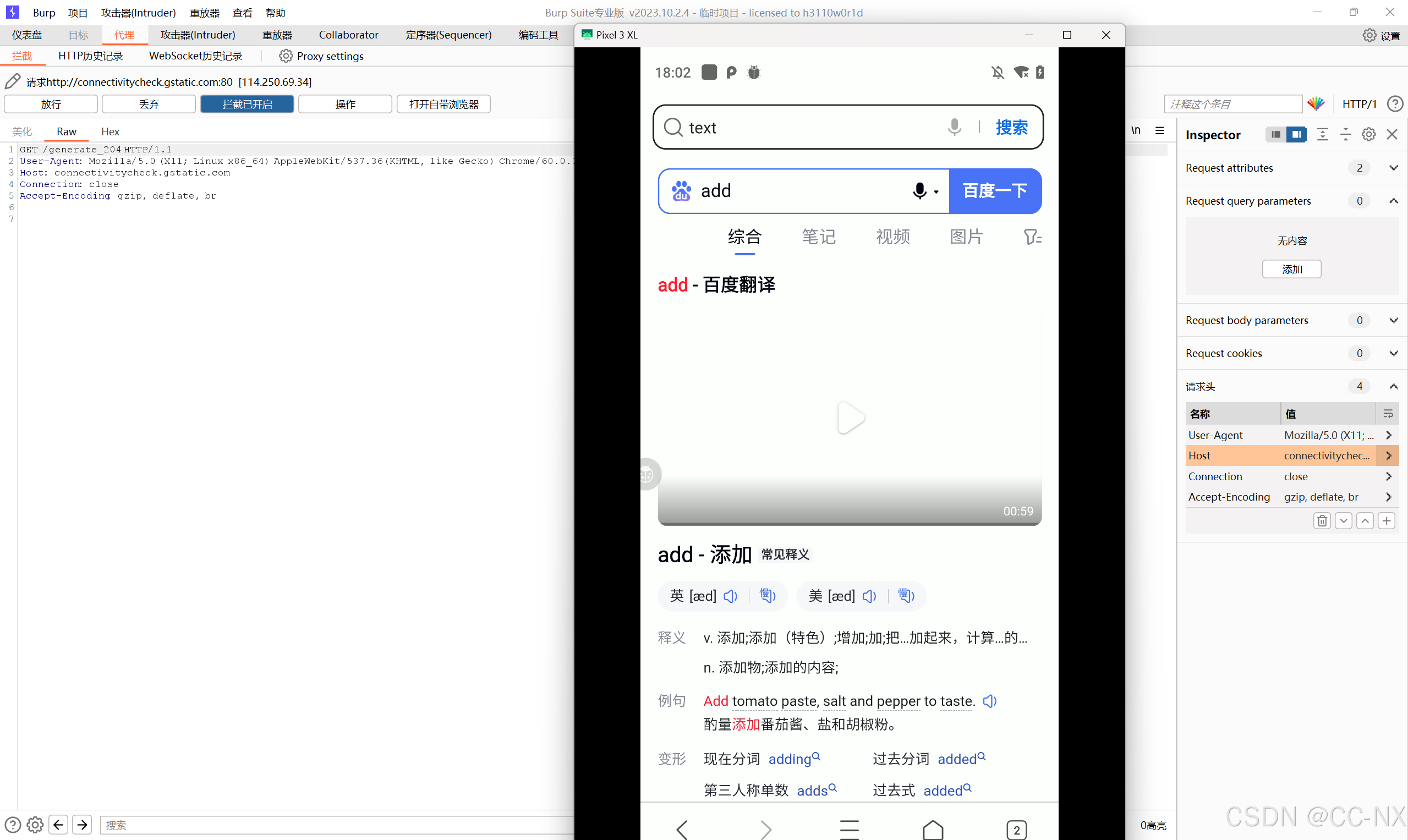Click the search filter funnel icon

[x=1032, y=237]
